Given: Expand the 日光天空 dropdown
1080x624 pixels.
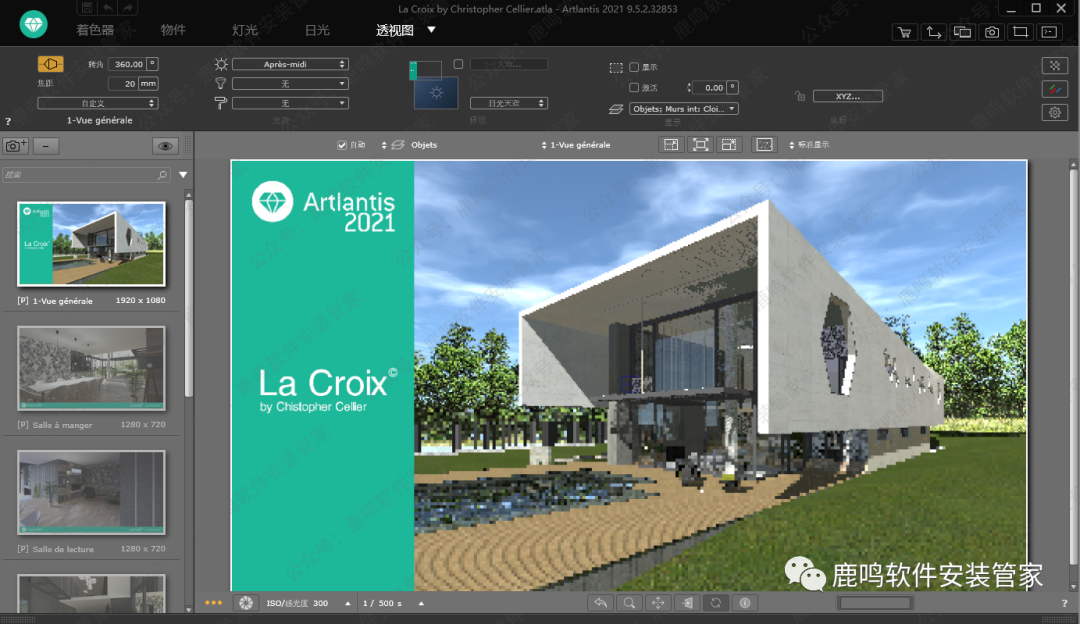Looking at the screenshot, I should (516, 103).
